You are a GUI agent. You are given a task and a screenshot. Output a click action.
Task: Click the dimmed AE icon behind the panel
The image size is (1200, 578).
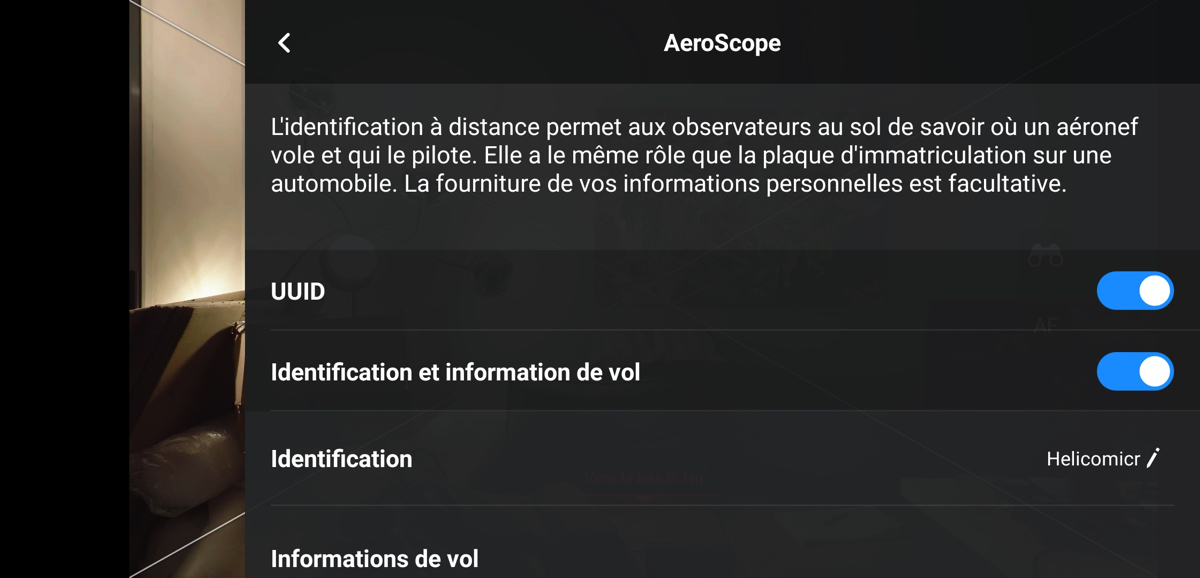1045,325
